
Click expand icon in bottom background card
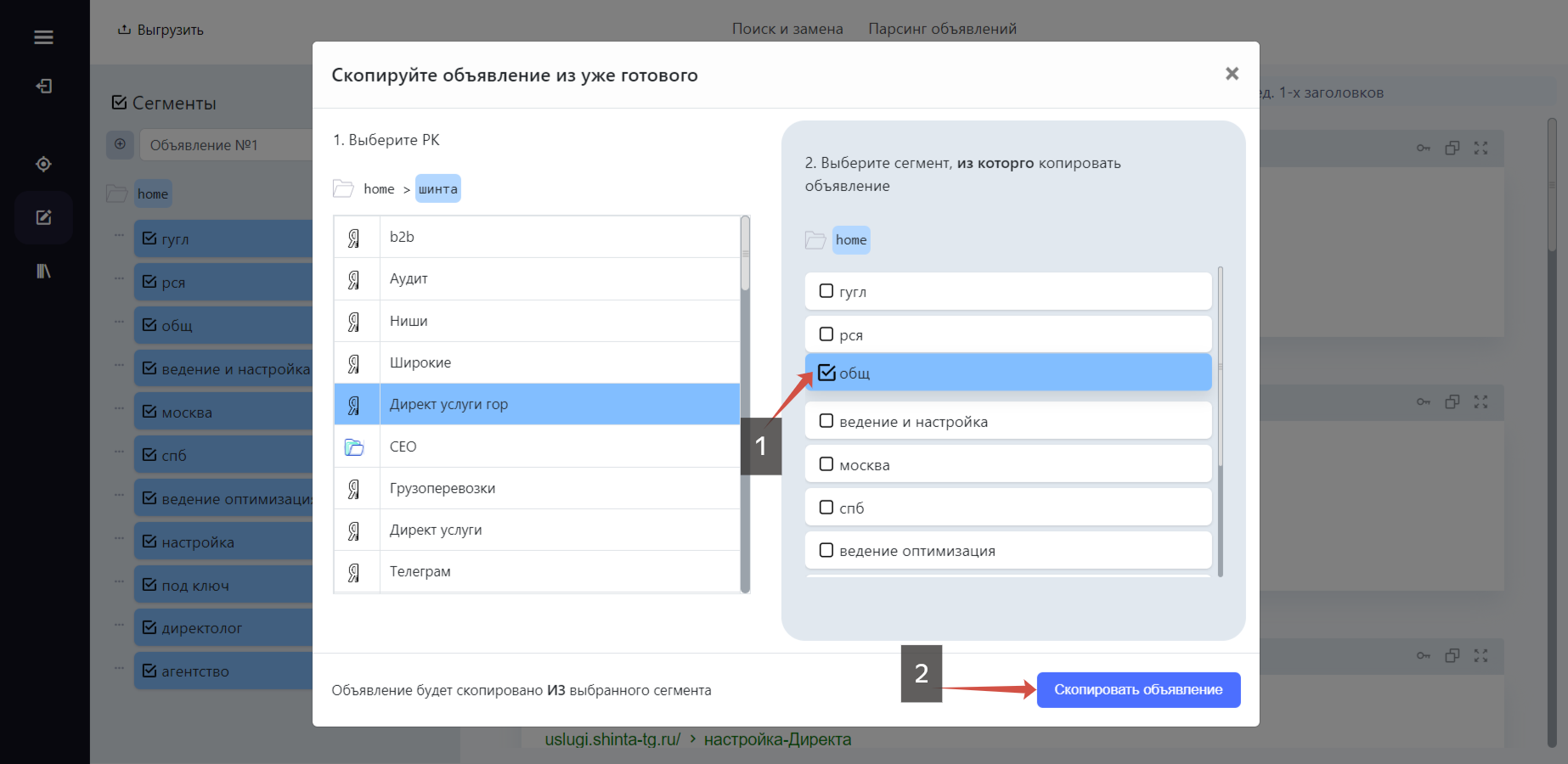click(x=1481, y=655)
